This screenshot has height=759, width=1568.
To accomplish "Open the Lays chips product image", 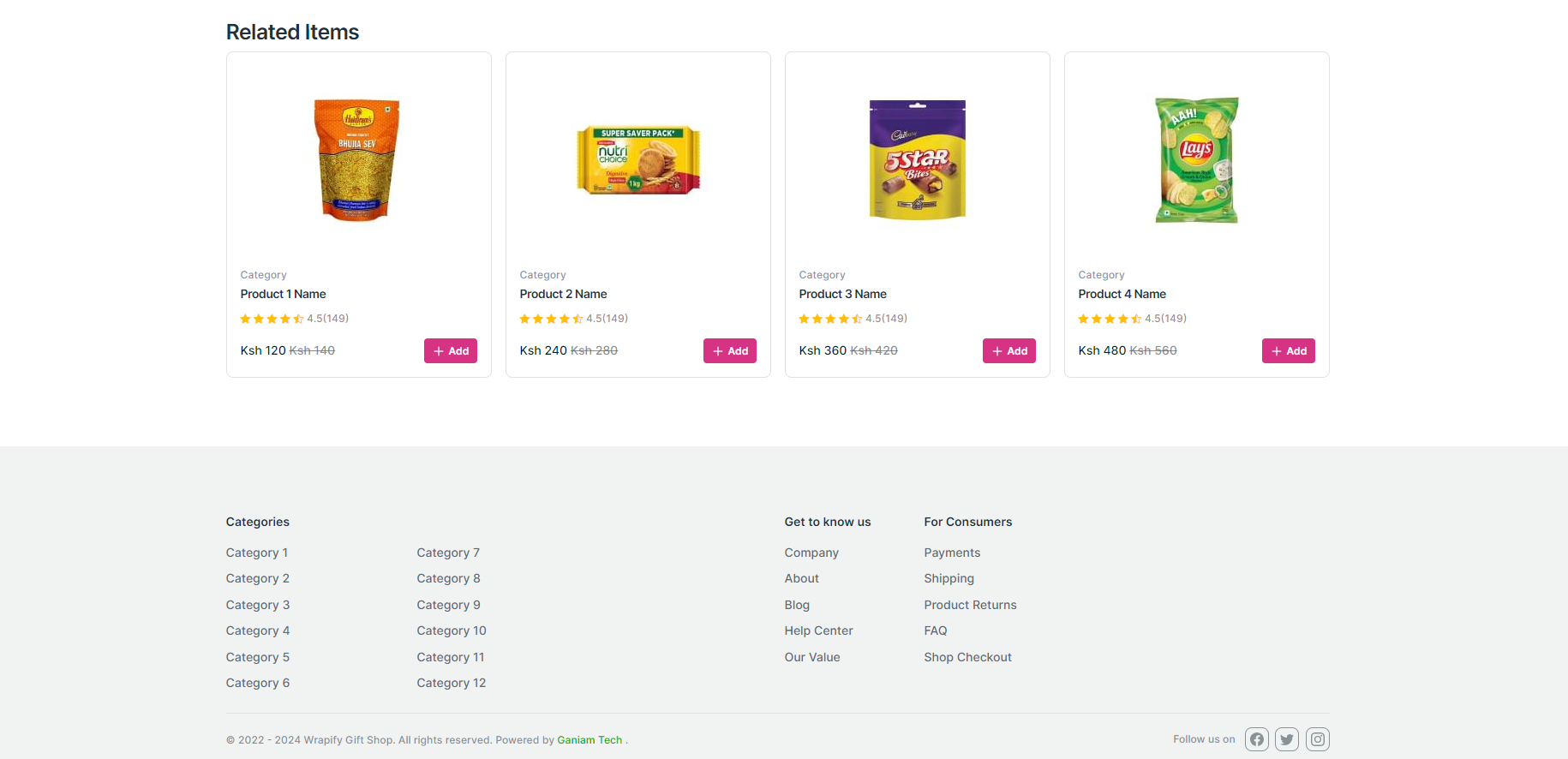I will 1197,160.
